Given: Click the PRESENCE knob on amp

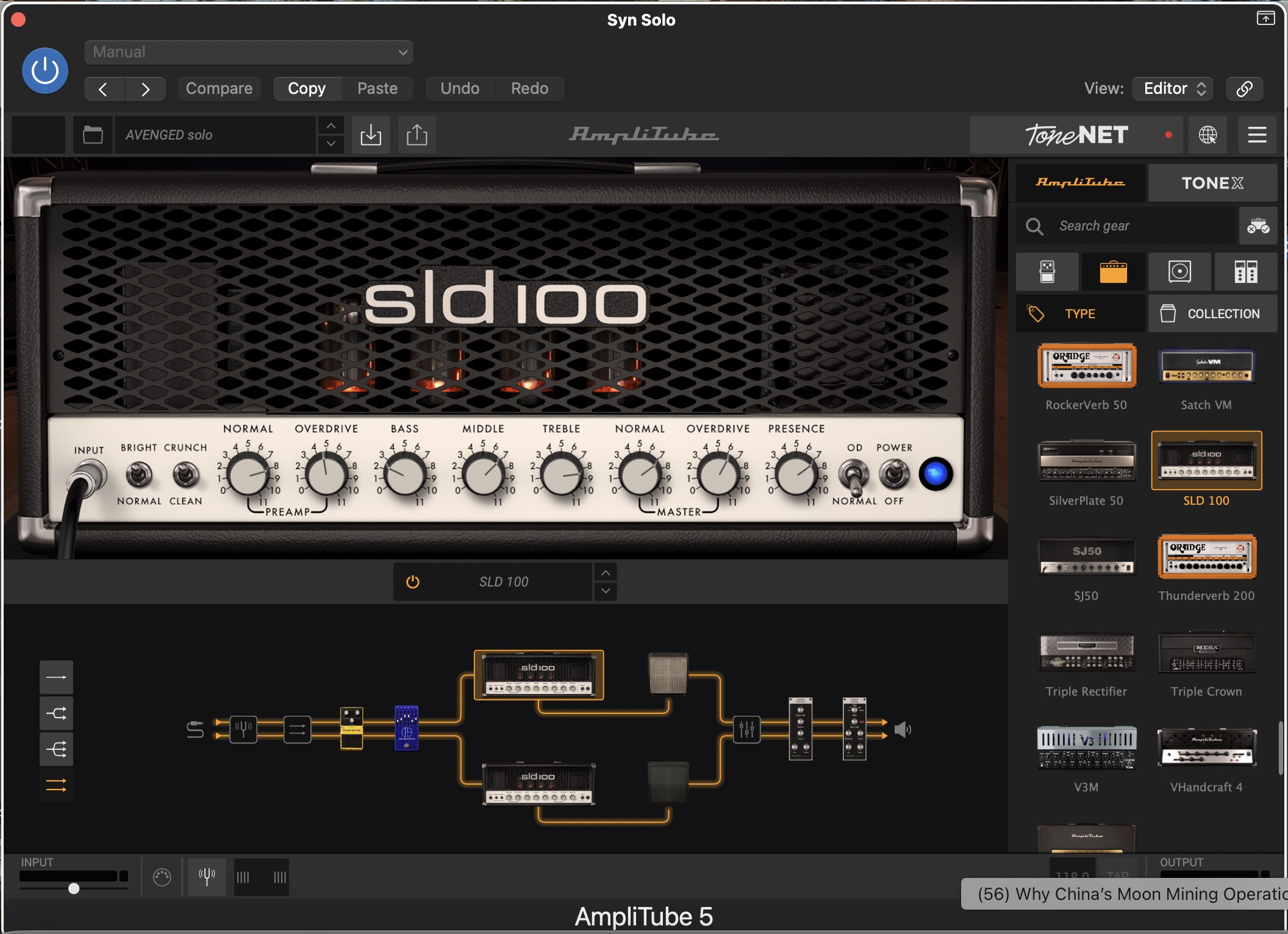Looking at the screenshot, I should [796, 475].
